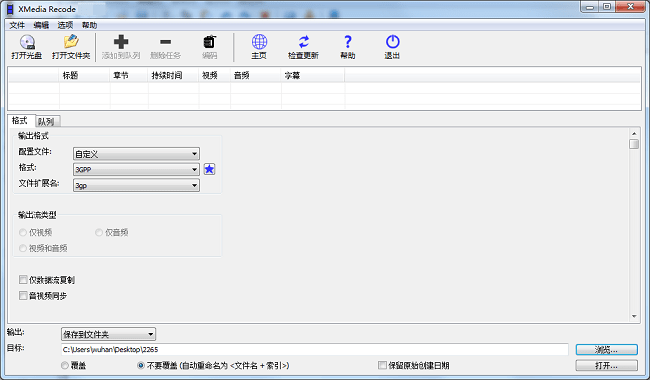
Task: Select Do not overwrite (不要覆盖) radio button
Action: [141, 365]
